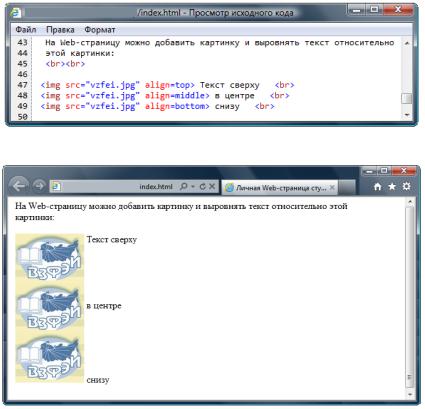Click scroll up arrow in source viewer

point(407,43)
